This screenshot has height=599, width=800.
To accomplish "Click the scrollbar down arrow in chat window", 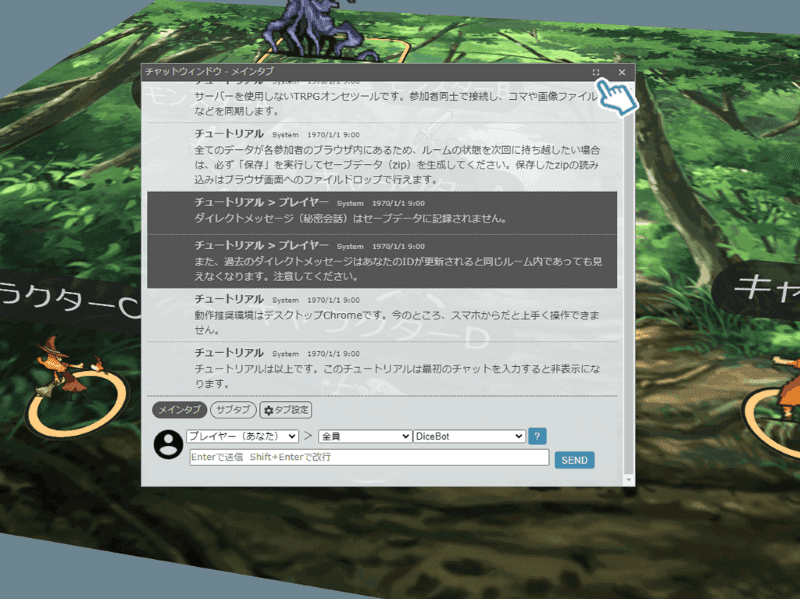I will click(x=629, y=480).
